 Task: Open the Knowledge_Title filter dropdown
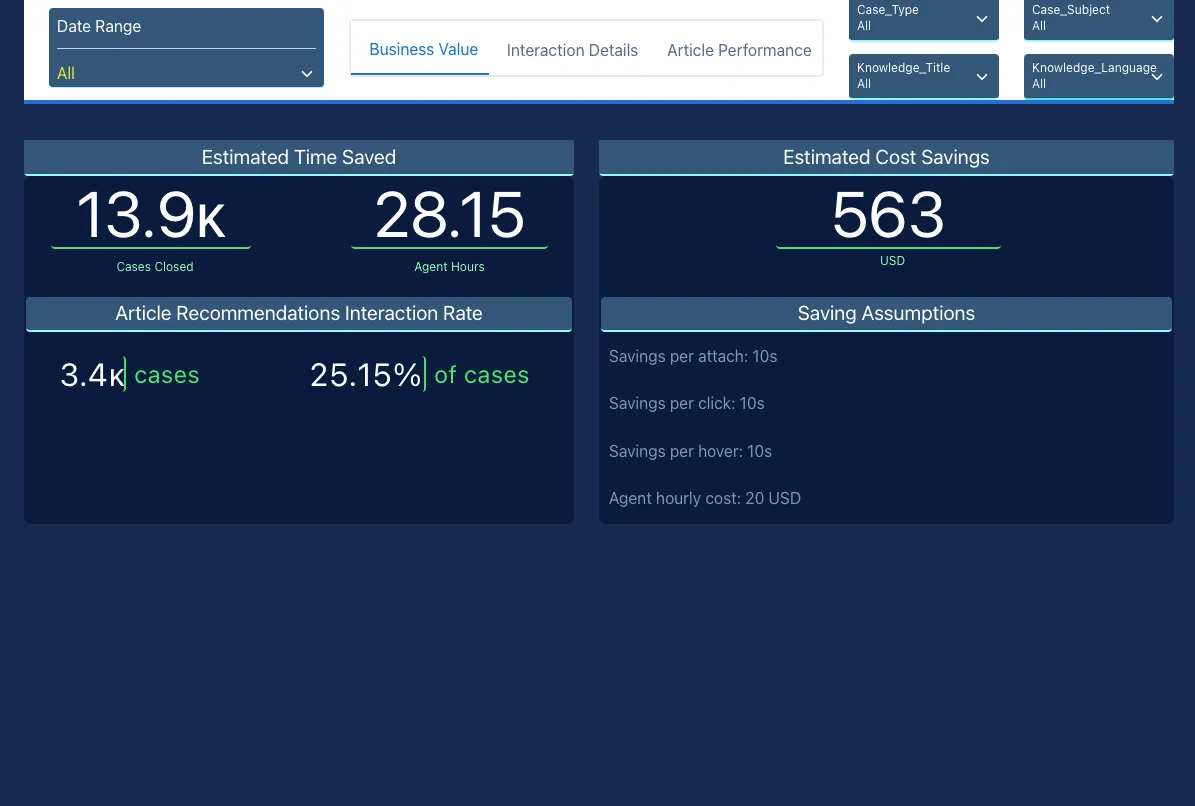pyautogui.click(x=924, y=75)
